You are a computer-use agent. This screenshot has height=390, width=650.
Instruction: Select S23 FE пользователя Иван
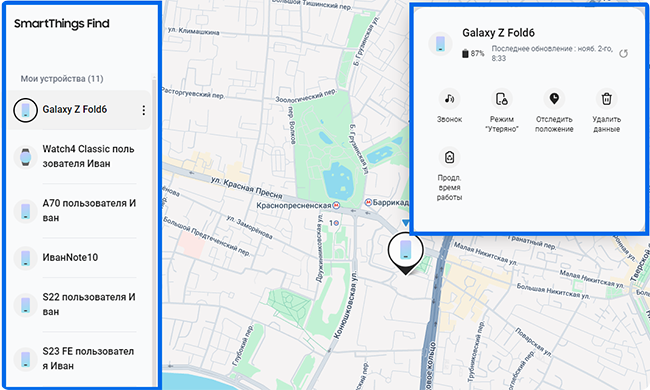tap(79, 359)
